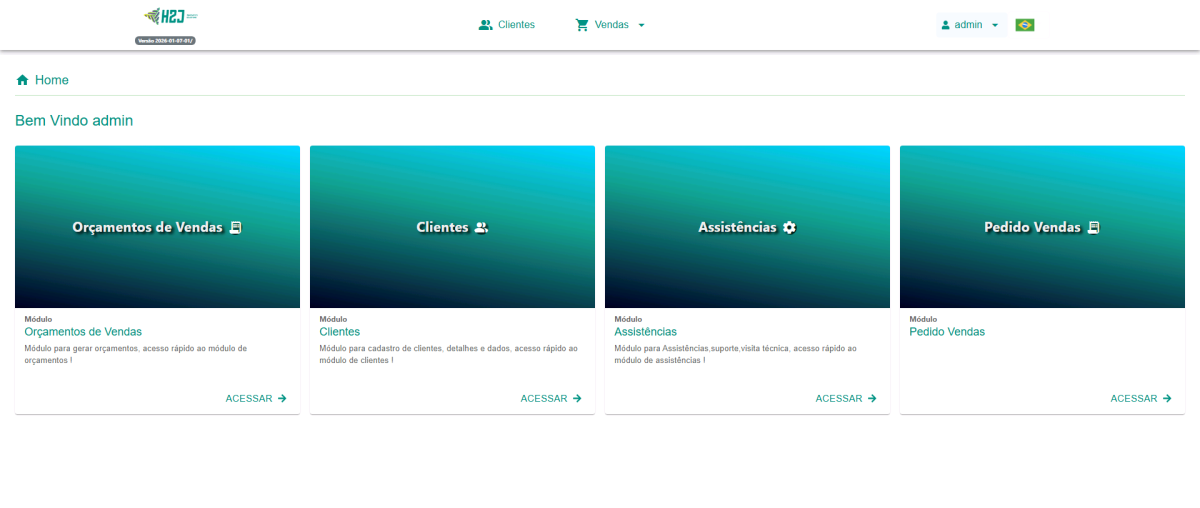The height and width of the screenshot is (508, 1200).
Task: Click the gear icon on Assistências banner
Action: 789,228
